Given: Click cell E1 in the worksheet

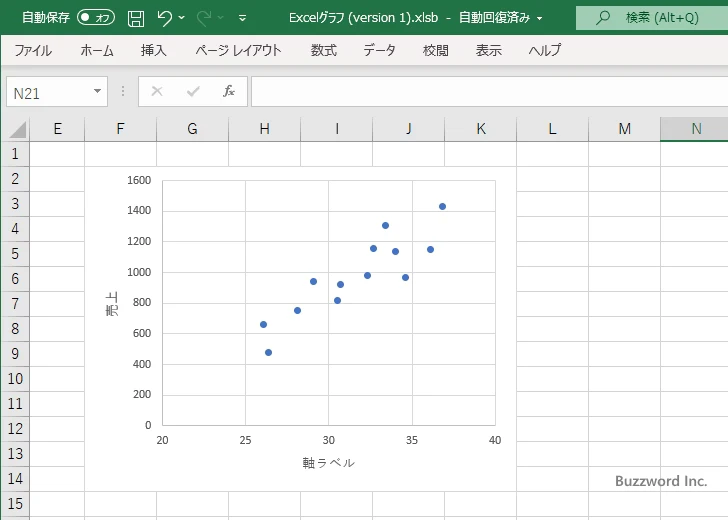Looking at the screenshot, I should coord(57,154).
